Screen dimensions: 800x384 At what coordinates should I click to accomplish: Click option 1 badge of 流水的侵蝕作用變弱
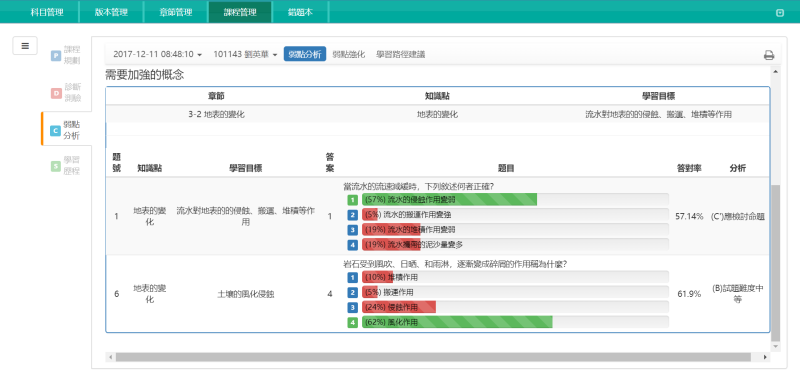click(x=353, y=200)
